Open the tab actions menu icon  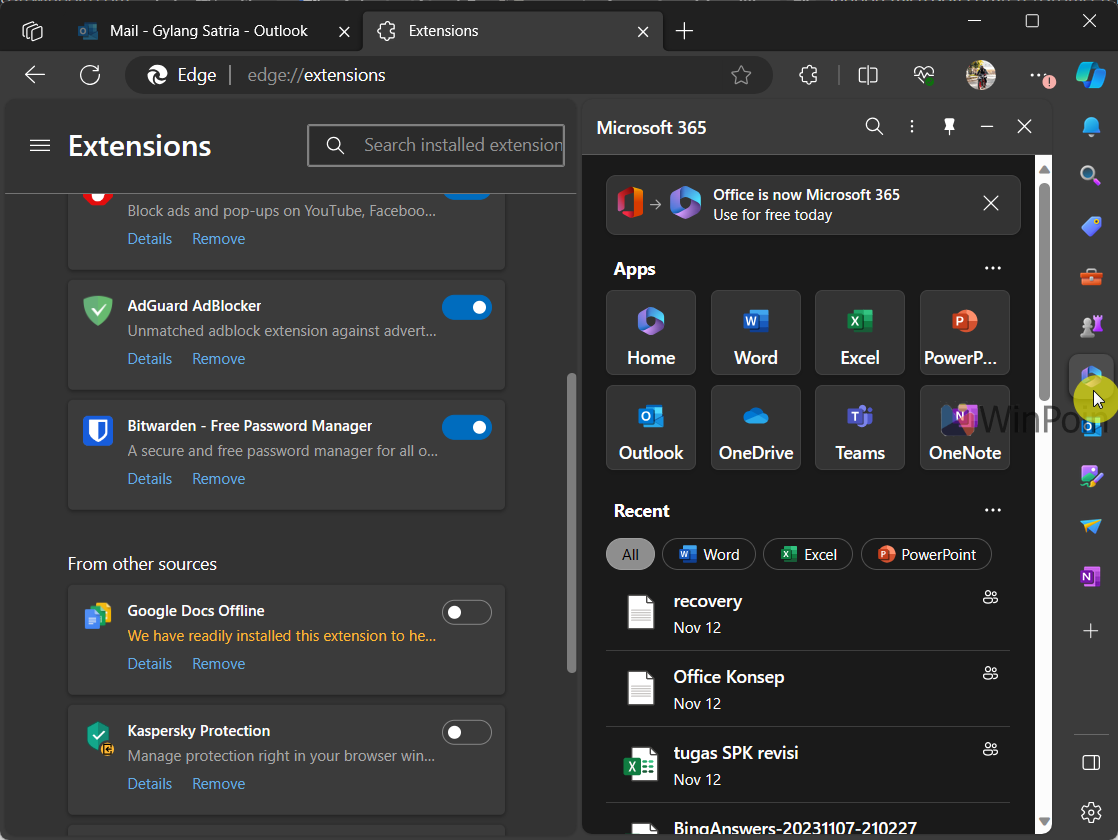[32, 31]
